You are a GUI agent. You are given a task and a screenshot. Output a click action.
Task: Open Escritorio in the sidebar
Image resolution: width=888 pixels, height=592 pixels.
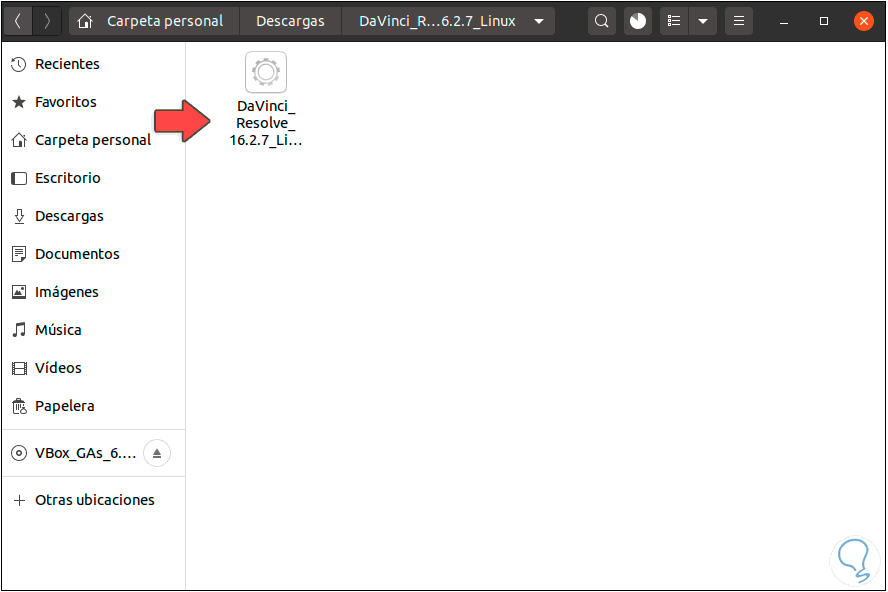(93, 178)
